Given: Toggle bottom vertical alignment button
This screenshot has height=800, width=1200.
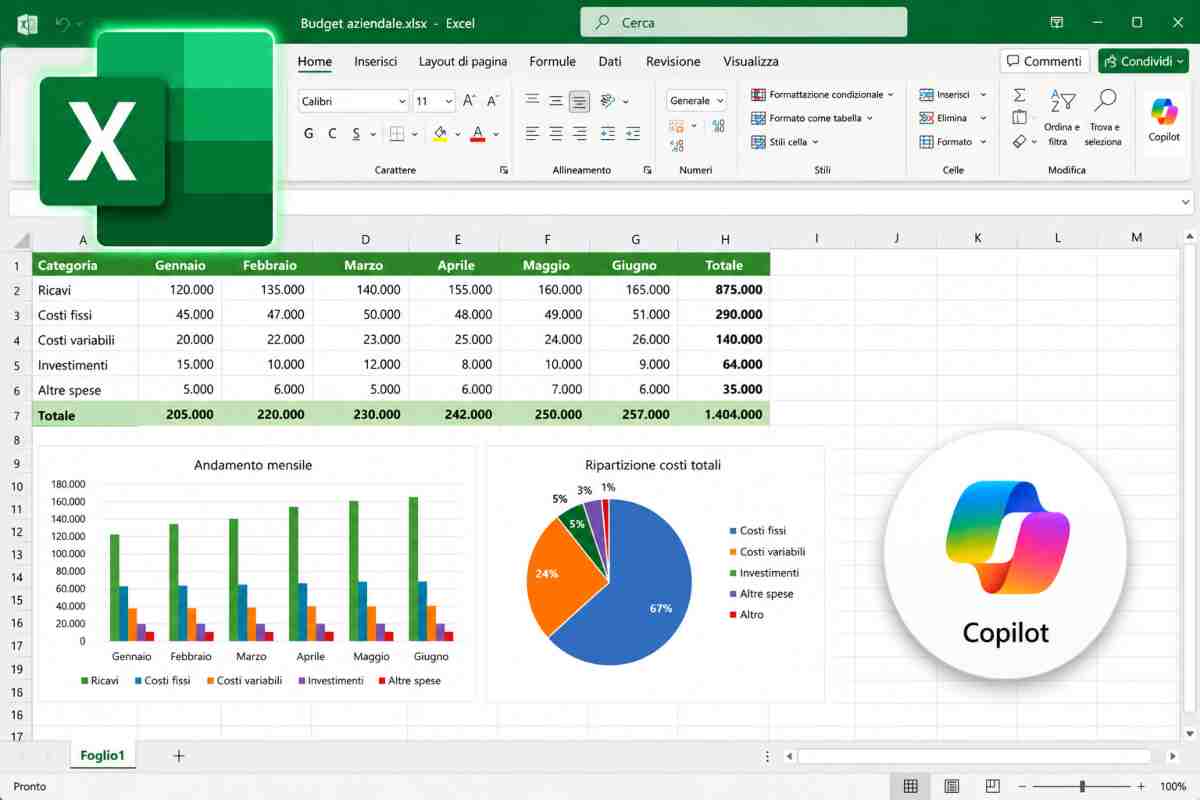Looking at the screenshot, I should (579, 101).
